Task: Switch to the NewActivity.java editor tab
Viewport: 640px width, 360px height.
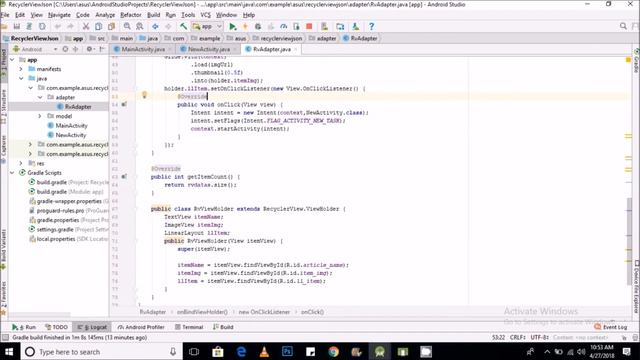Action: point(208,49)
